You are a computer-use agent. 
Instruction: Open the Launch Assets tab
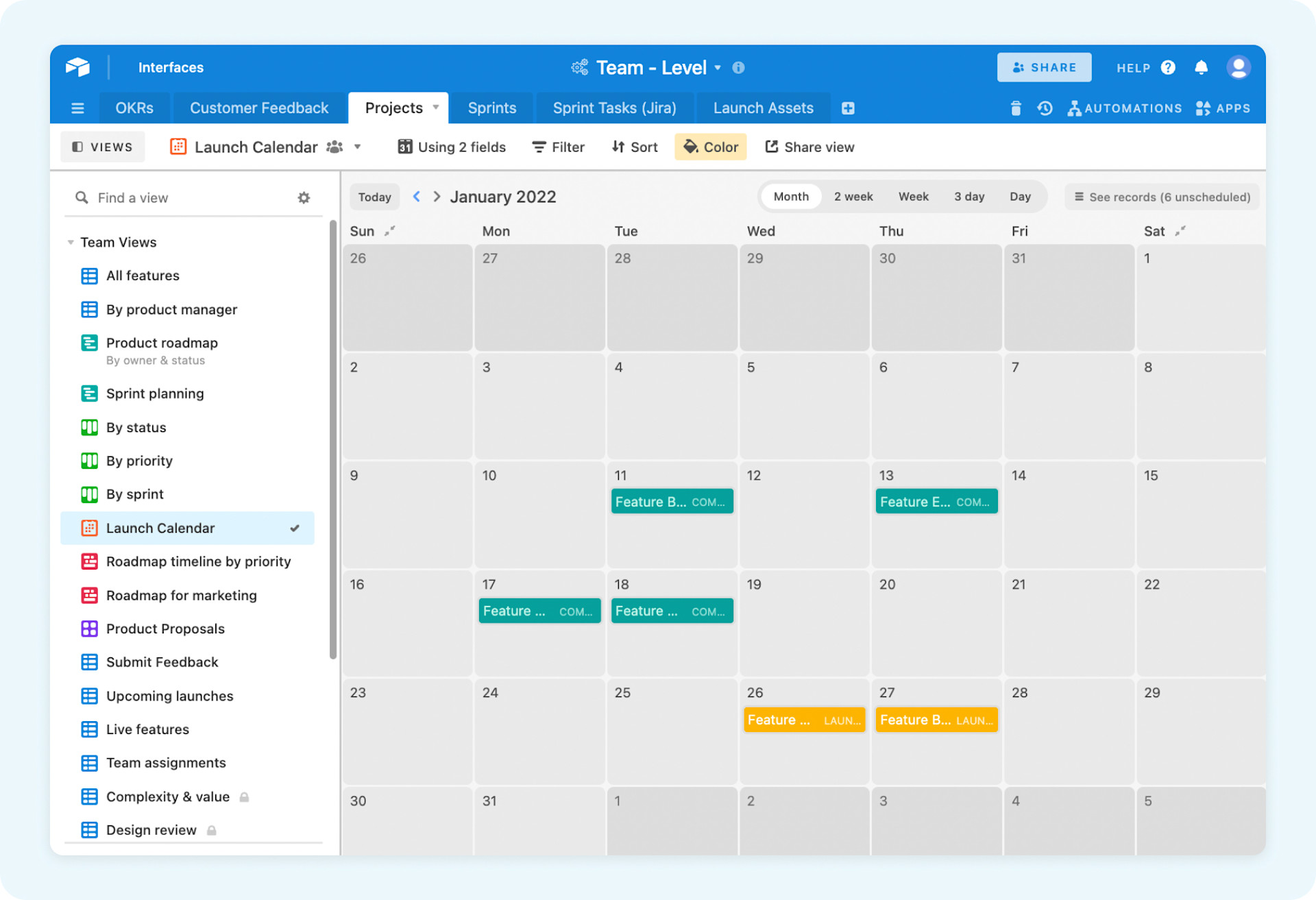tap(763, 108)
